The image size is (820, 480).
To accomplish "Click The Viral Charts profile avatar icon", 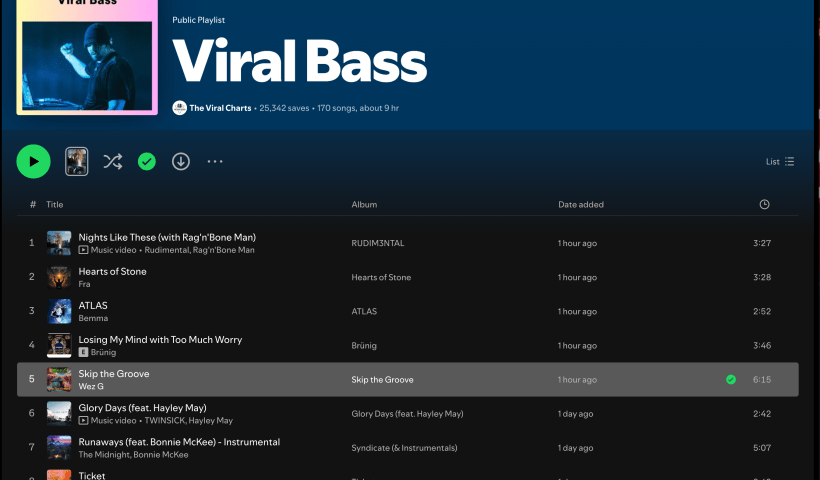I will coord(179,108).
